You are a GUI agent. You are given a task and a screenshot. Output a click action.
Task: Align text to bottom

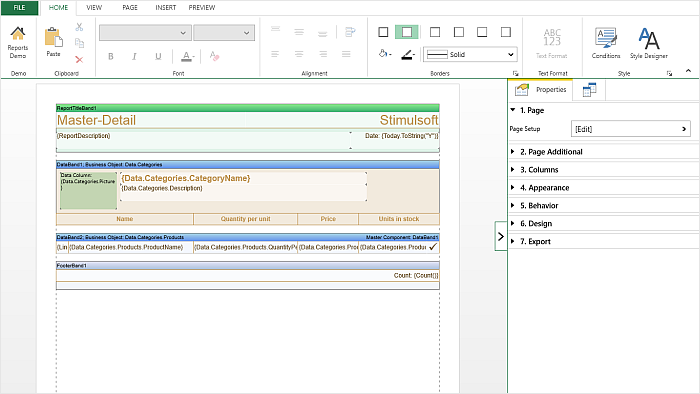click(x=323, y=34)
